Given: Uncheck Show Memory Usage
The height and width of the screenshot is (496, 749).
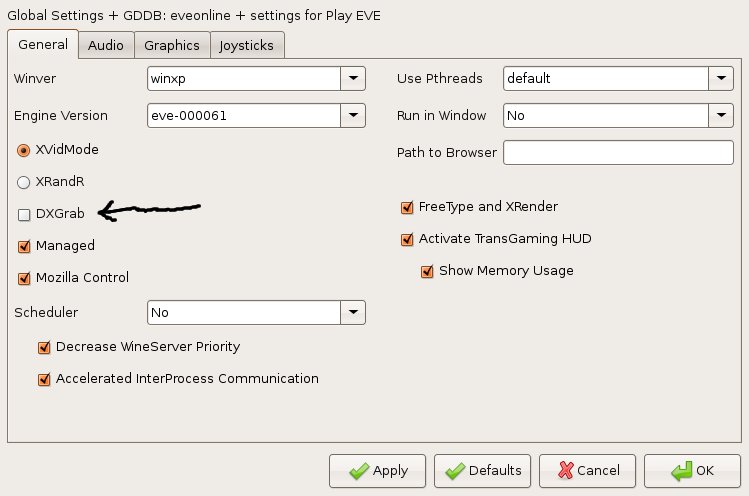Looking at the screenshot, I should [x=428, y=271].
